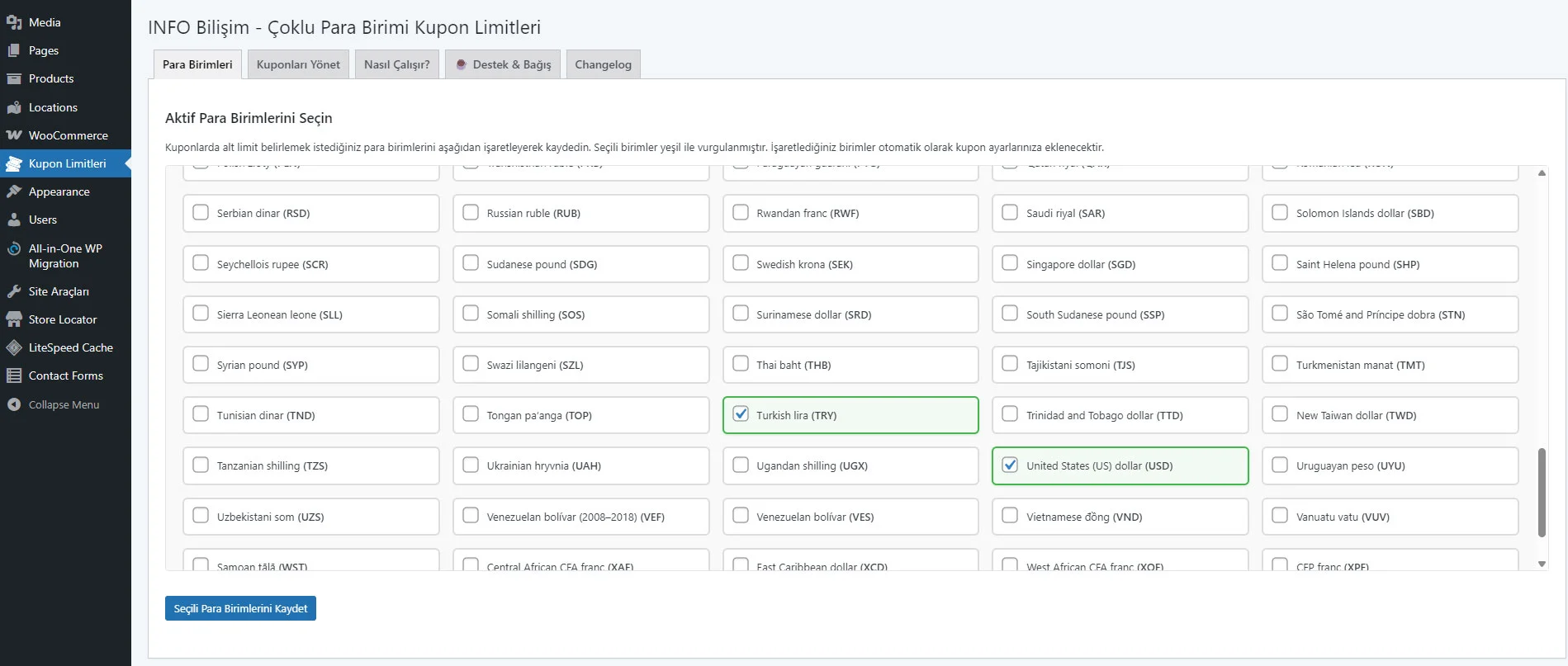Tick the Swedish krona (SEK) checkbox
The width and height of the screenshot is (1568, 666).
coord(741,263)
